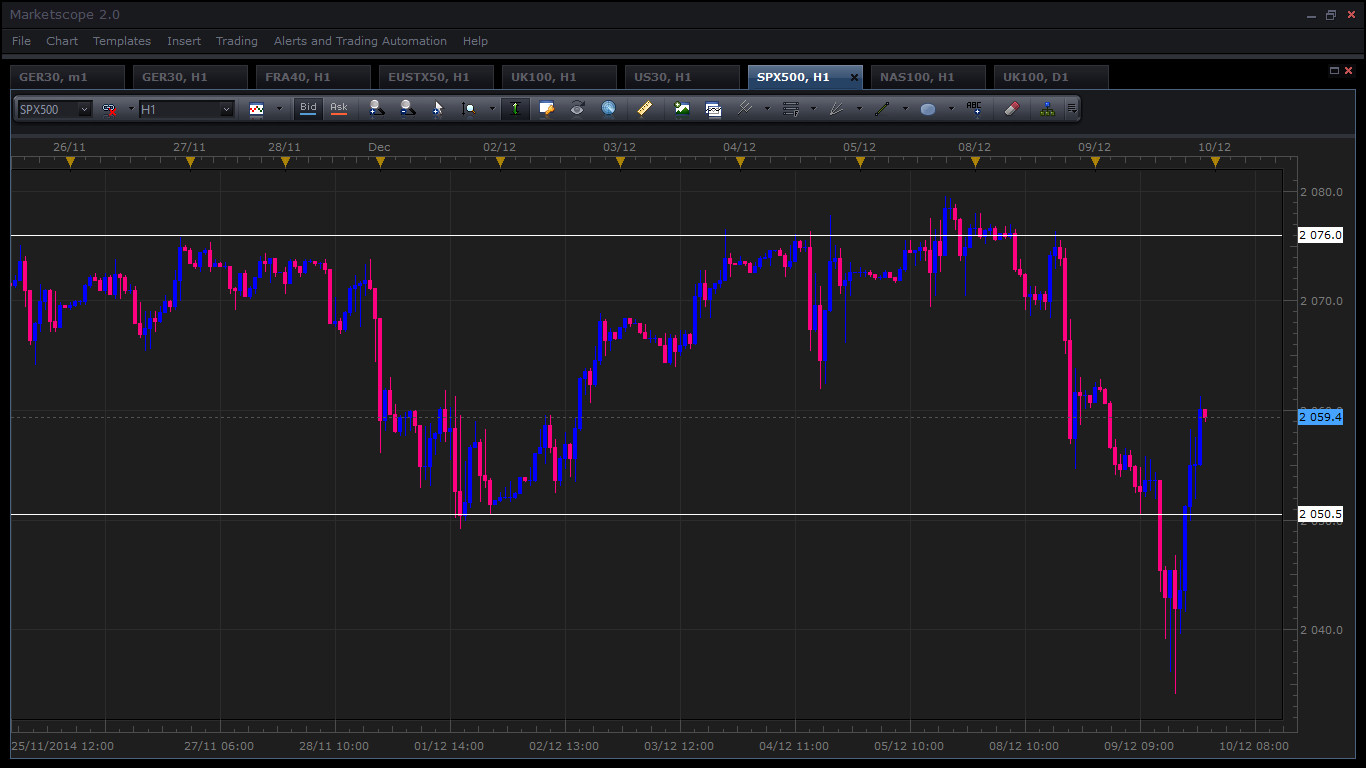Click the chart properties wrench icon
1366x768 pixels.
coord(546,109)
